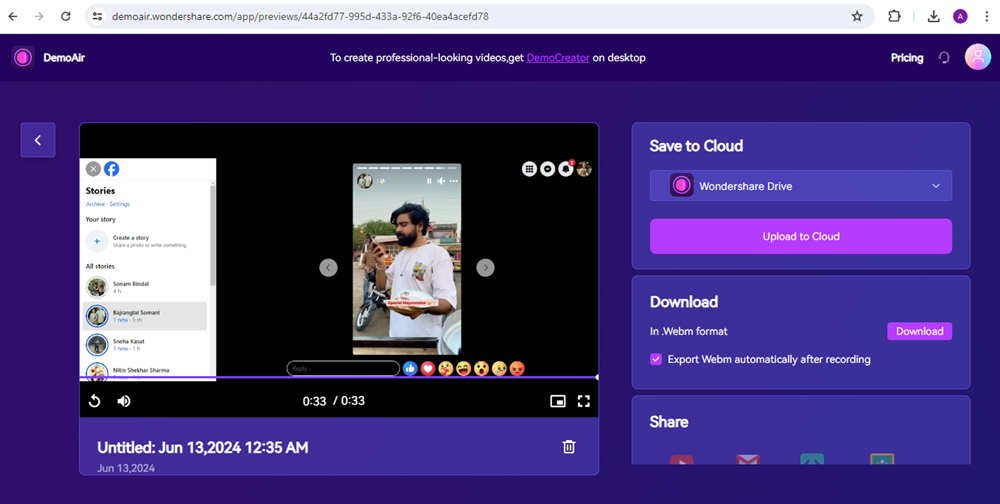Open the Chrome profile avatar
Image resolution: width=1000 pixels, height=504 pixels.
960,17
